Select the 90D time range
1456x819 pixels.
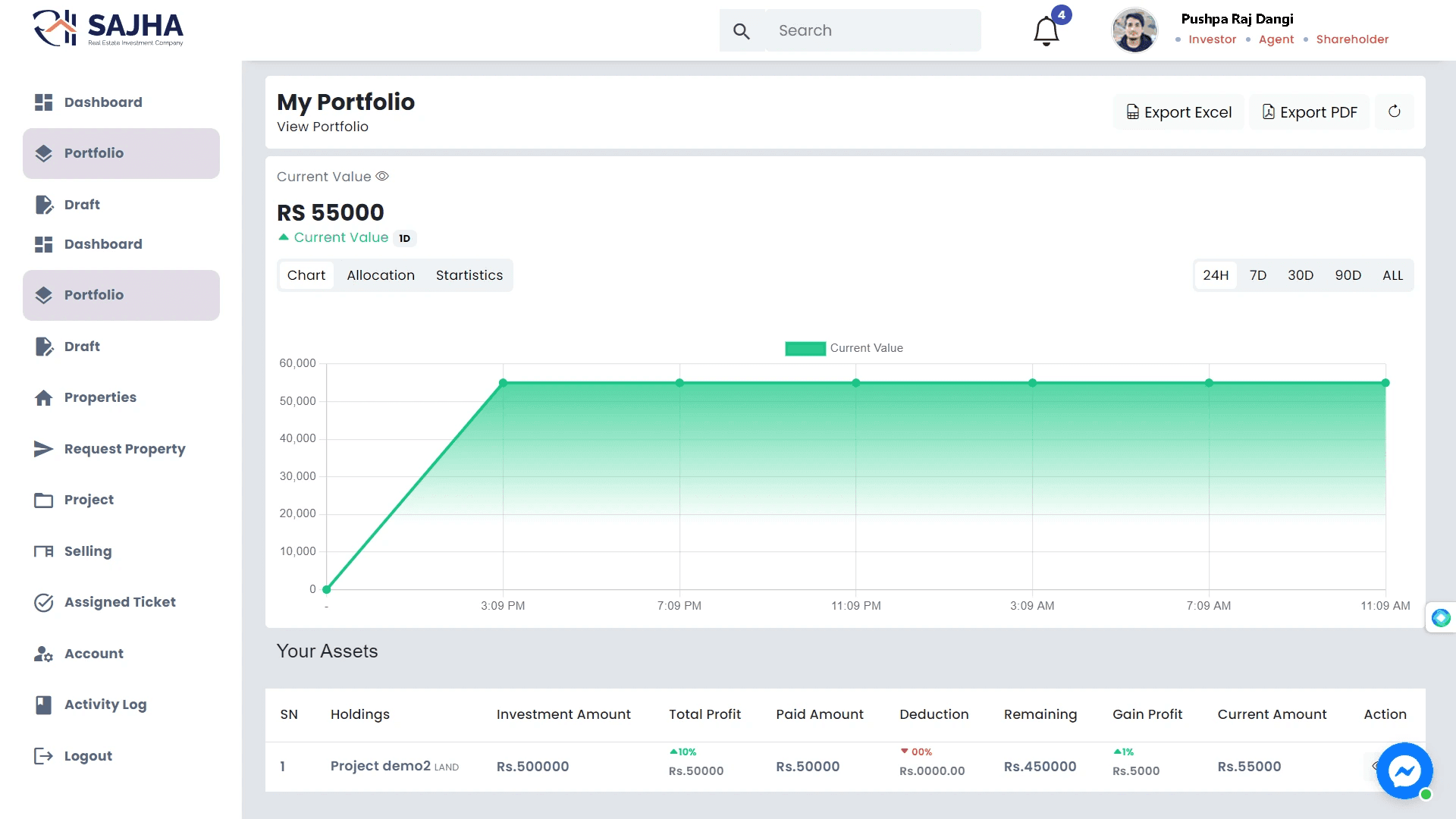(x=1348, y=275)
